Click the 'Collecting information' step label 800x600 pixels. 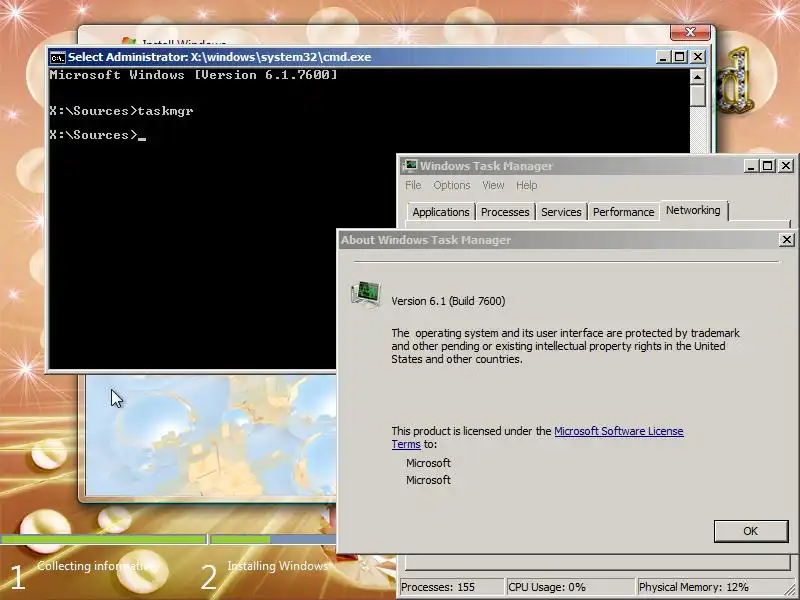click(94, 566)
